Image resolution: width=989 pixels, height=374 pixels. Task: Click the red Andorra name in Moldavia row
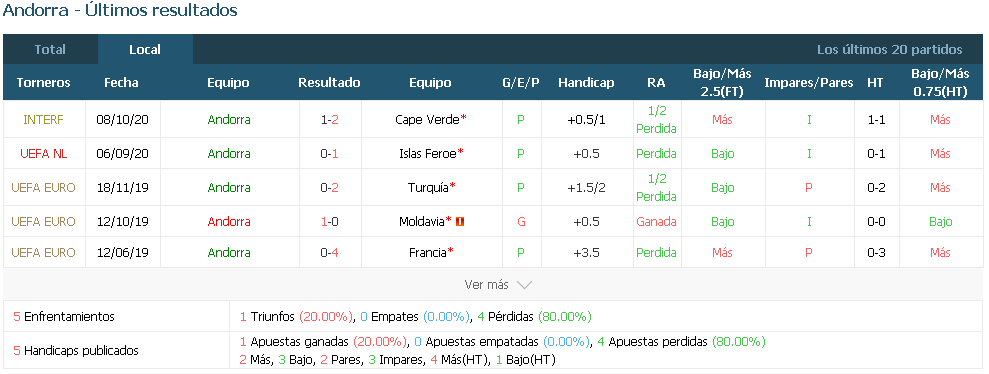click(229, 221)
